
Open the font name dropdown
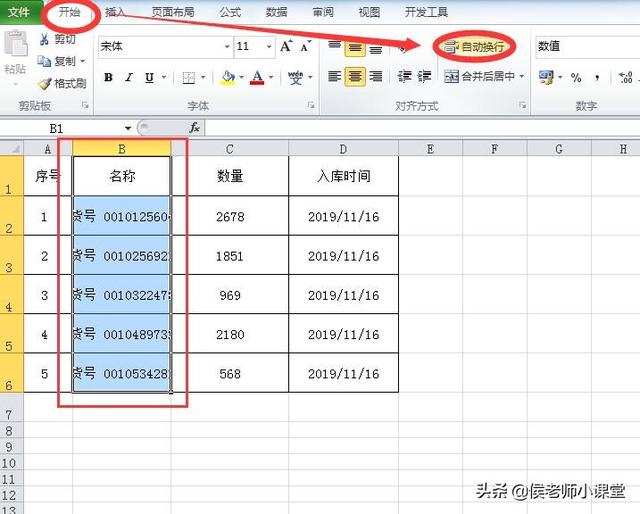pyautogui.click(x=225, y=47)
